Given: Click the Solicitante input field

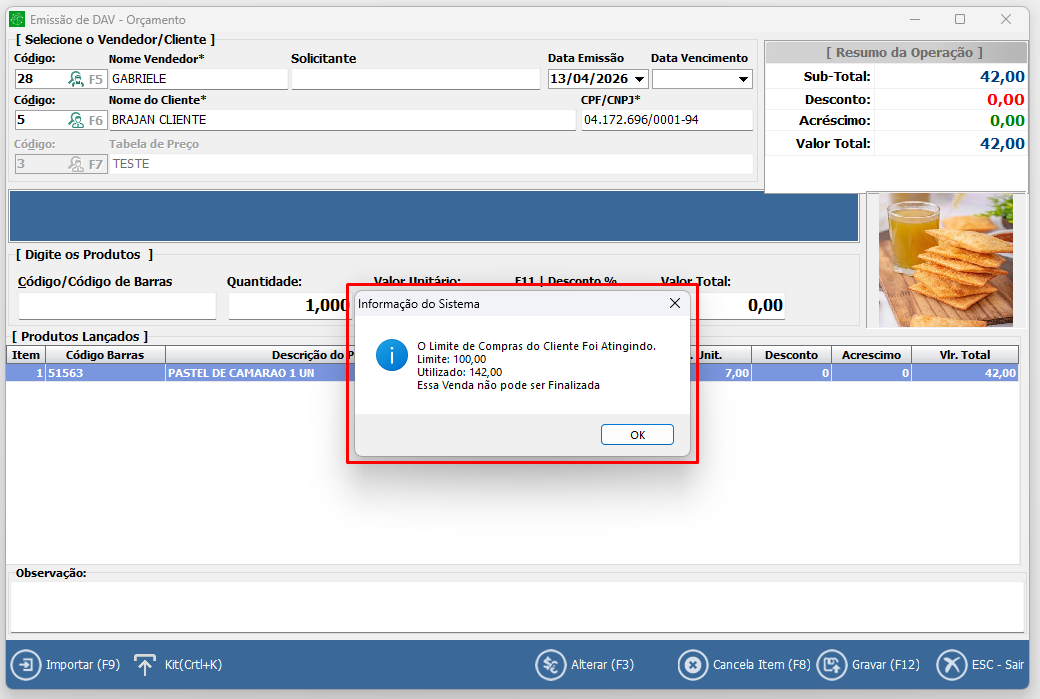Looking at the screenshot, I should (415, 79).
